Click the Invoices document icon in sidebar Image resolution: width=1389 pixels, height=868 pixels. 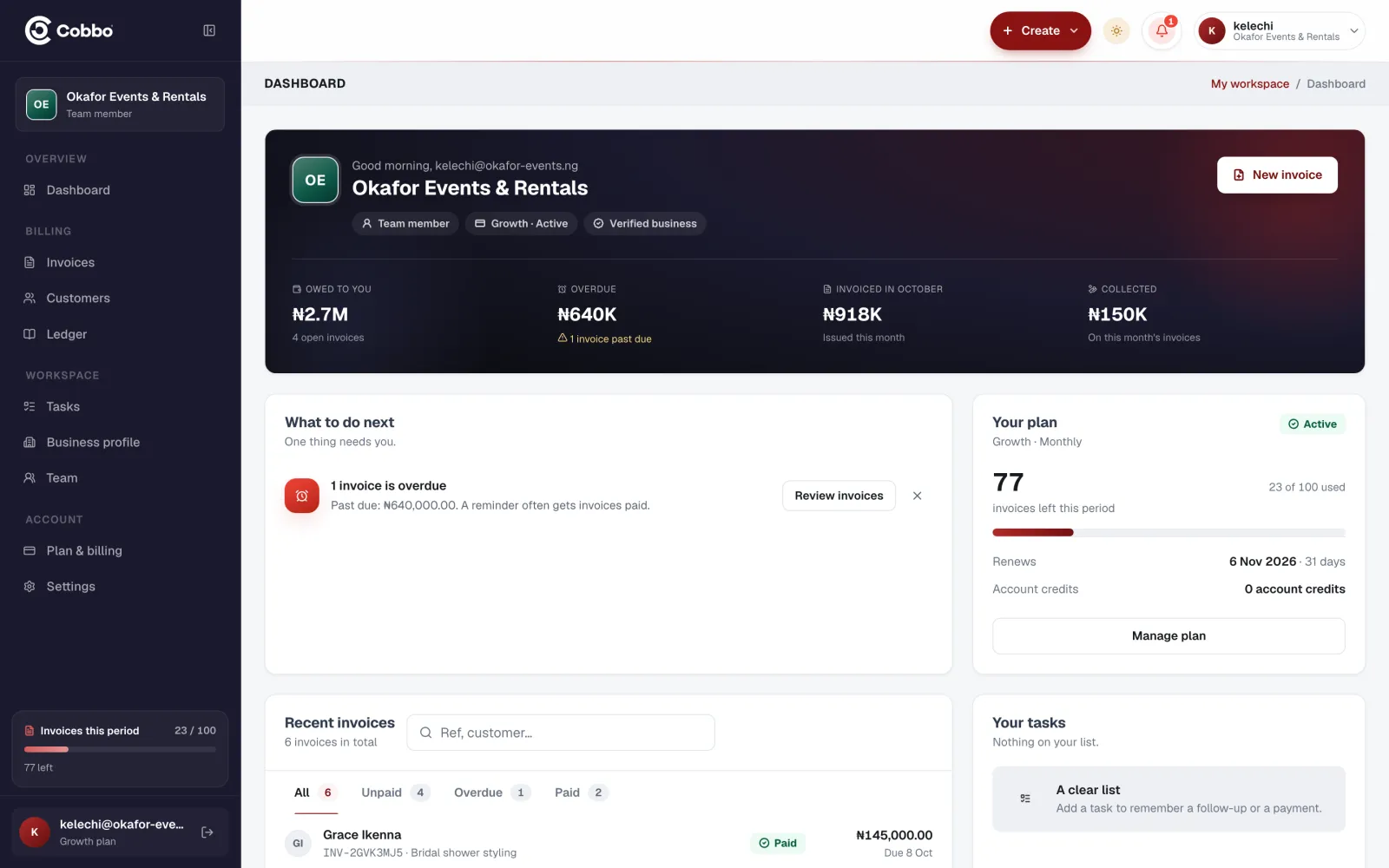click(30, 262)
